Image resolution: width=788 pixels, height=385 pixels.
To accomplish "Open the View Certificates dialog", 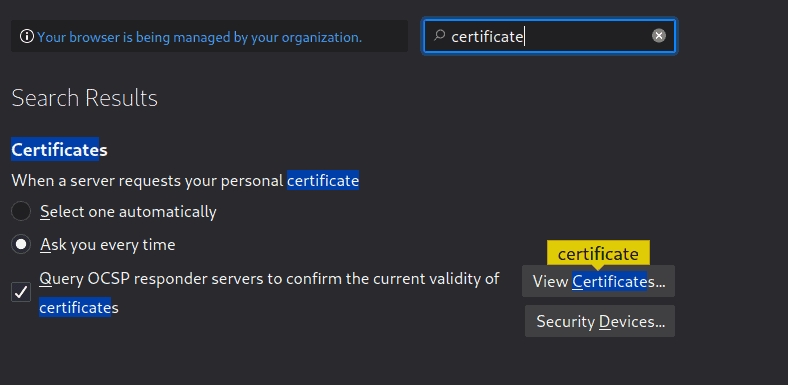I will (599, 281).
